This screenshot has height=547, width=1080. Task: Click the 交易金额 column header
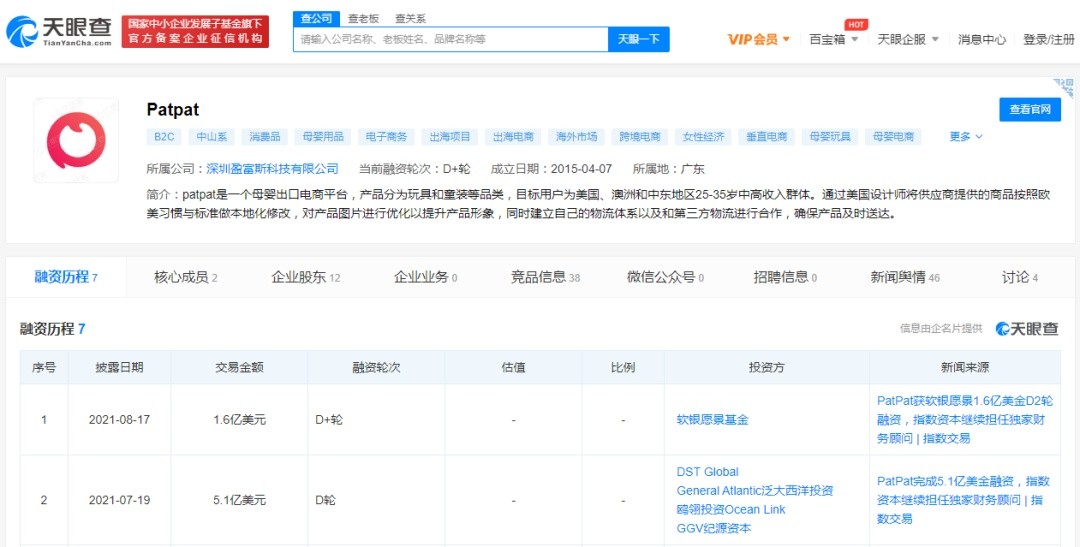(x=239, y=367)
